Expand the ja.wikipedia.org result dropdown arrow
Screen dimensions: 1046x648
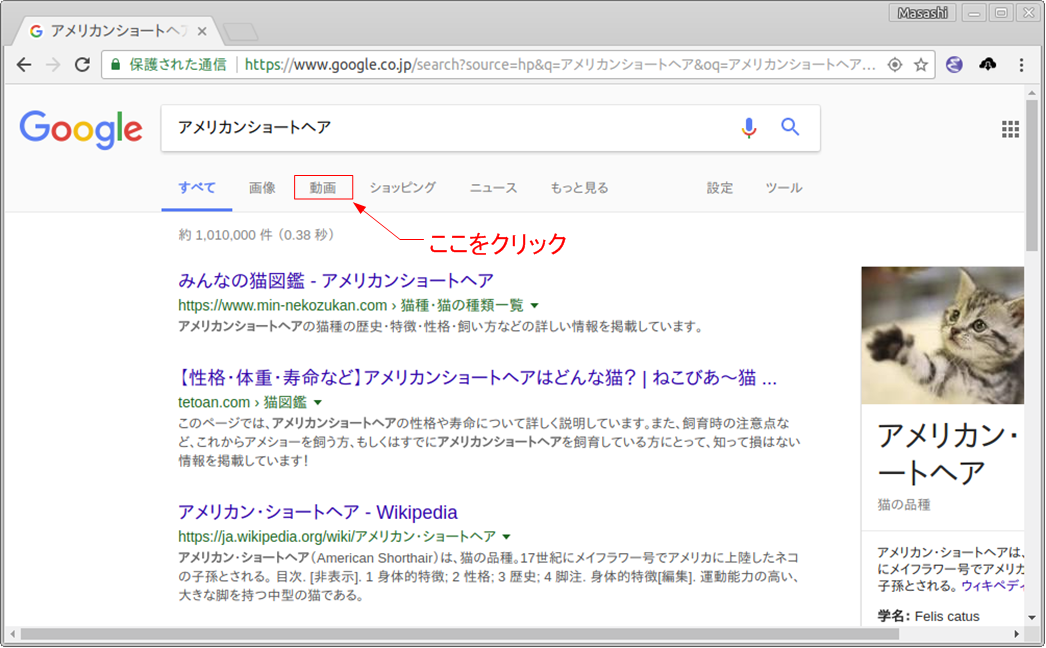pos(506,537)
